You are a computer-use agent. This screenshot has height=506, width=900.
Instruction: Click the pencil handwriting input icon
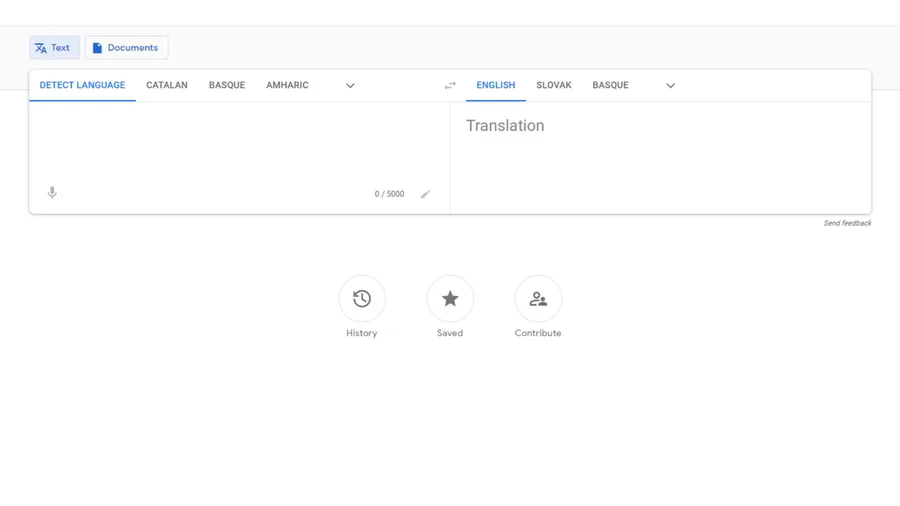coord(425,194)
